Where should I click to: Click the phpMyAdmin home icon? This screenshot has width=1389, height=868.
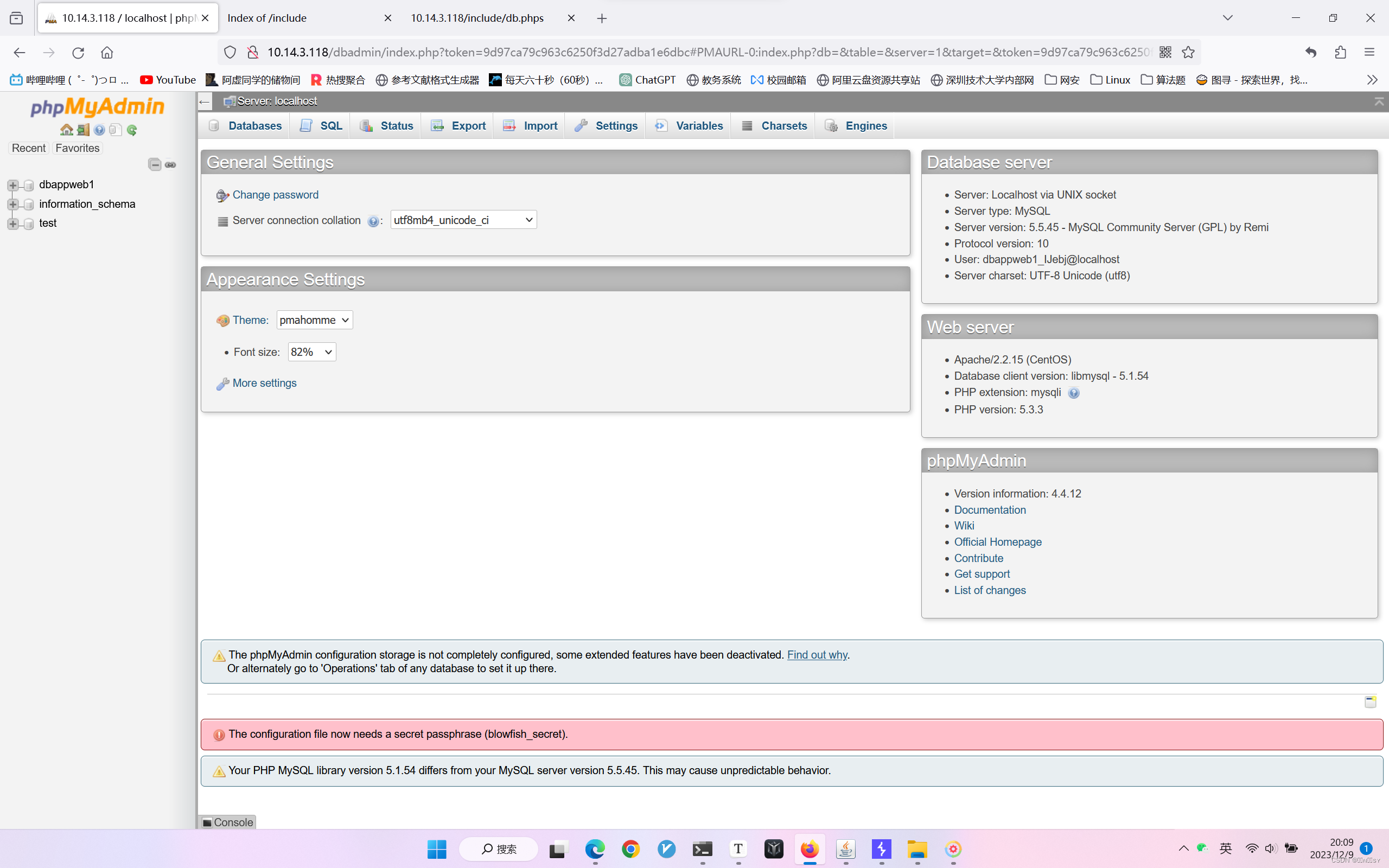pos(67,130)
